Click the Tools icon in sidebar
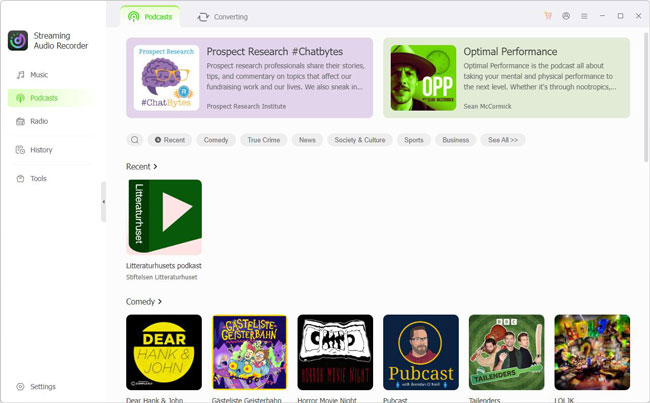 pyautogui.click(x=20, y=178)
